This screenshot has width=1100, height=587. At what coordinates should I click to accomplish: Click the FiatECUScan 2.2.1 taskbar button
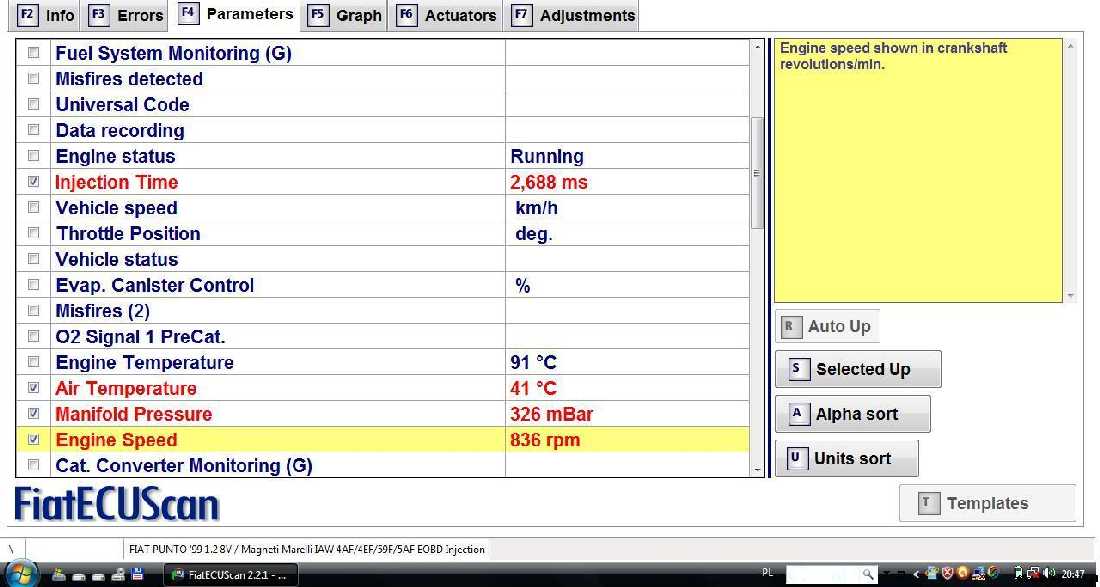(x=231, y=574)
